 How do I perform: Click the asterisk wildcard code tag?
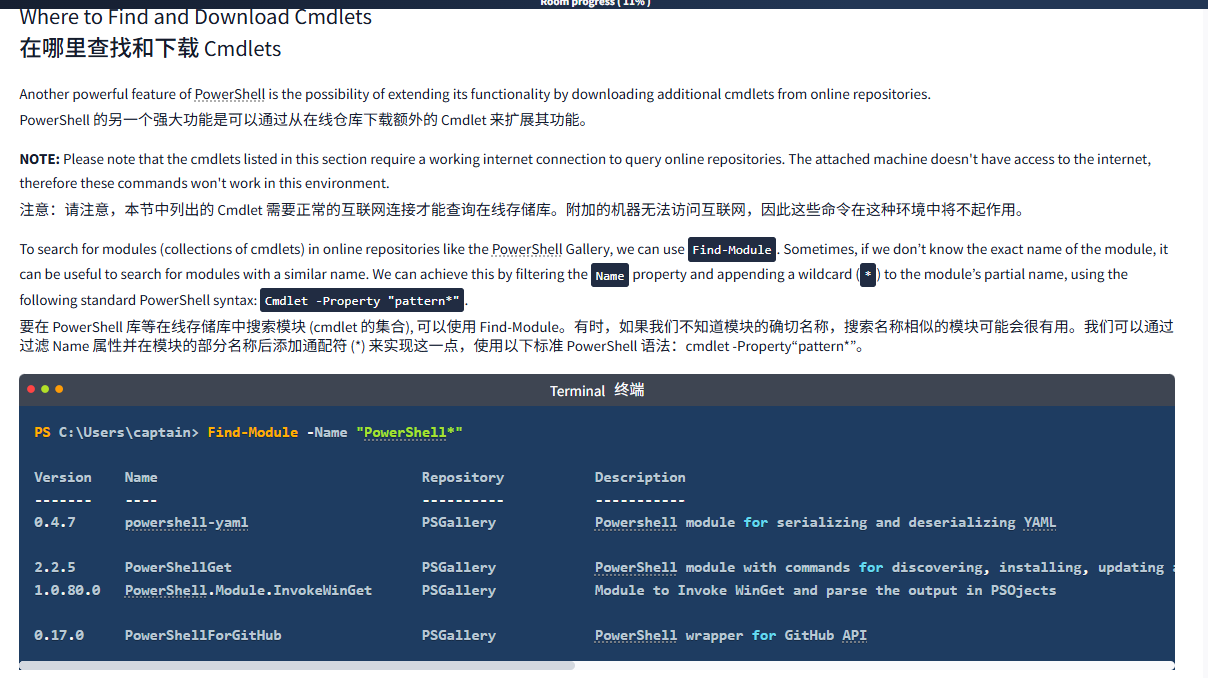(868, 276)
